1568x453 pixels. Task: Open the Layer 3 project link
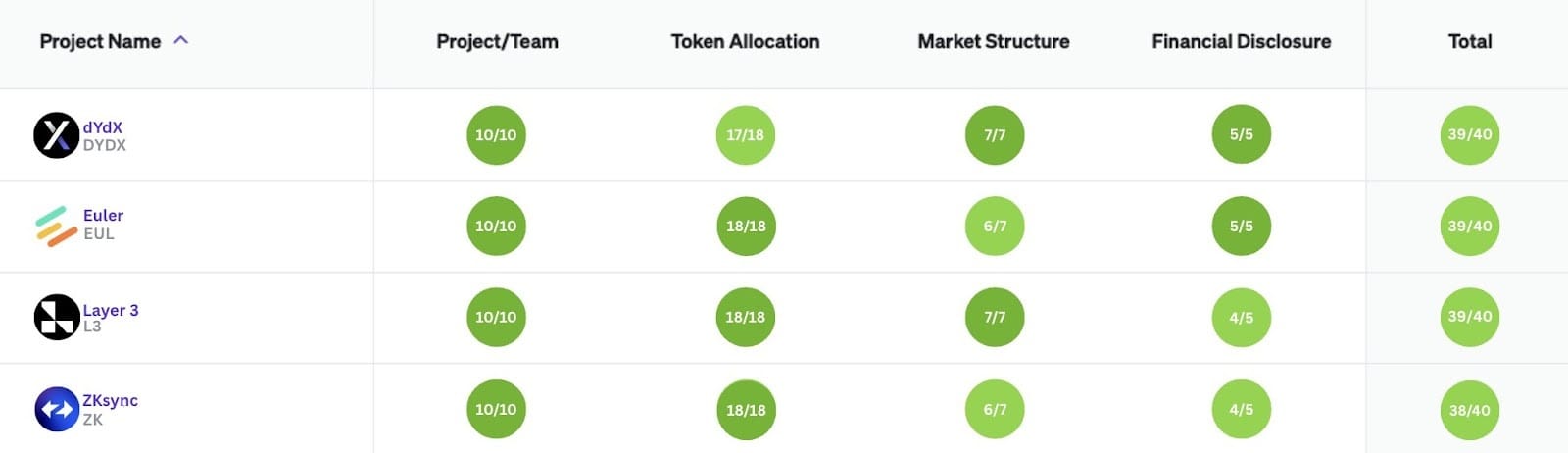tap(111, 310)
